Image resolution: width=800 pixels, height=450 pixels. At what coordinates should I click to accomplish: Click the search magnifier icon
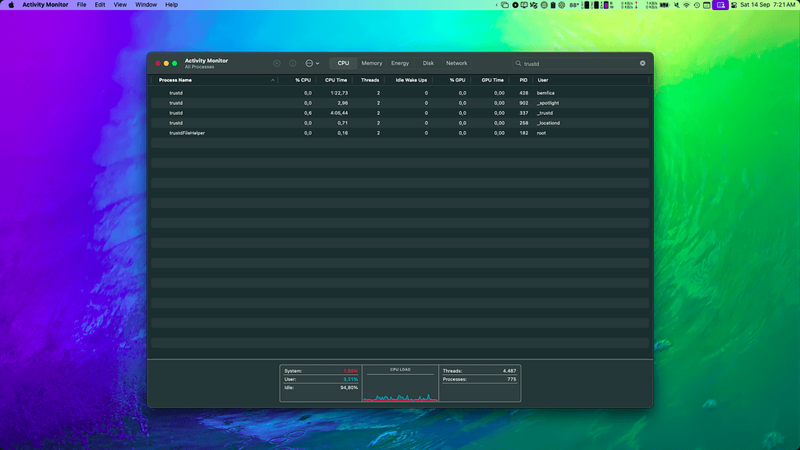(x=518, y=63)
